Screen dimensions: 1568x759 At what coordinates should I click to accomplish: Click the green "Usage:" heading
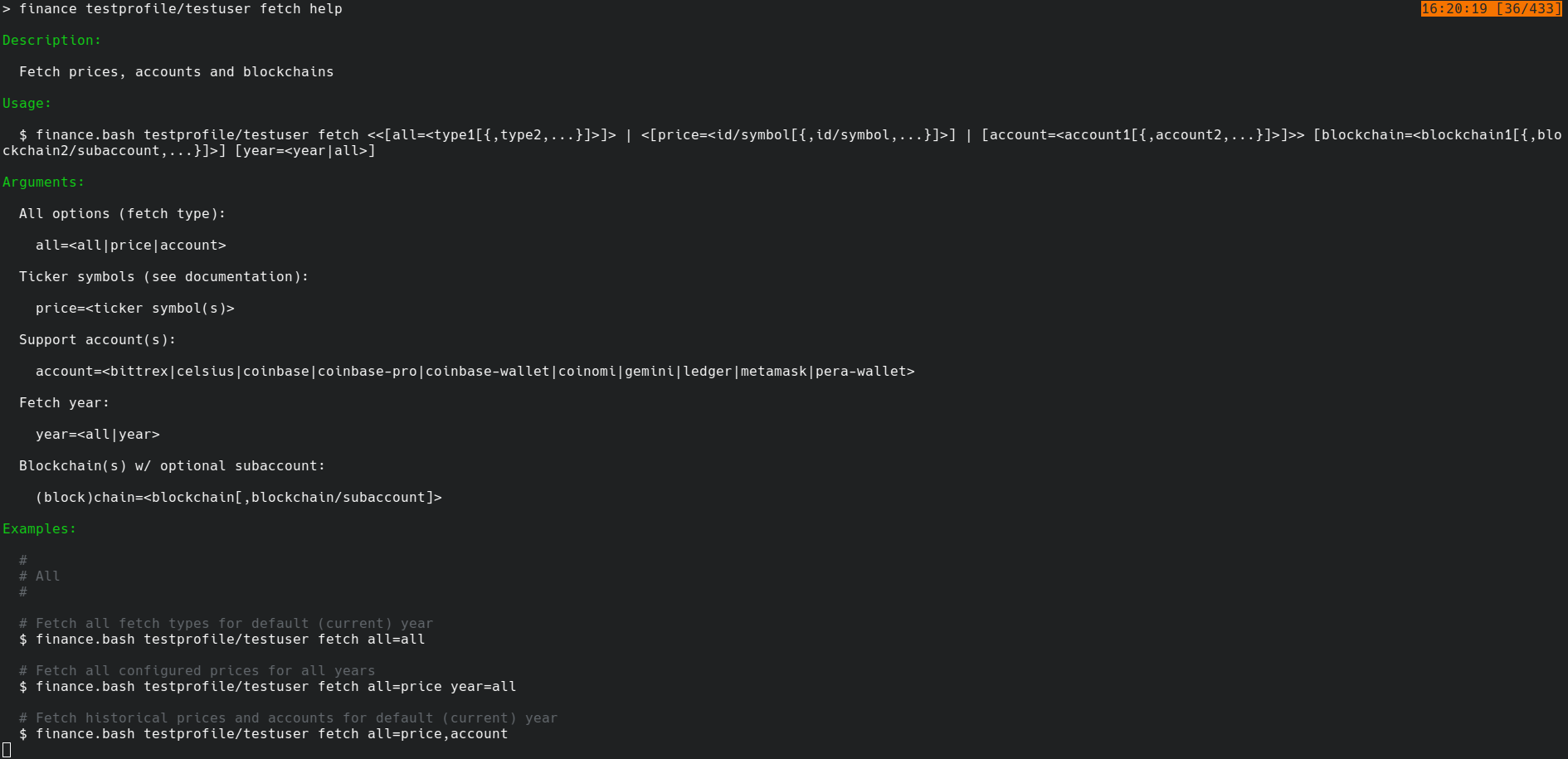(27, 104)
